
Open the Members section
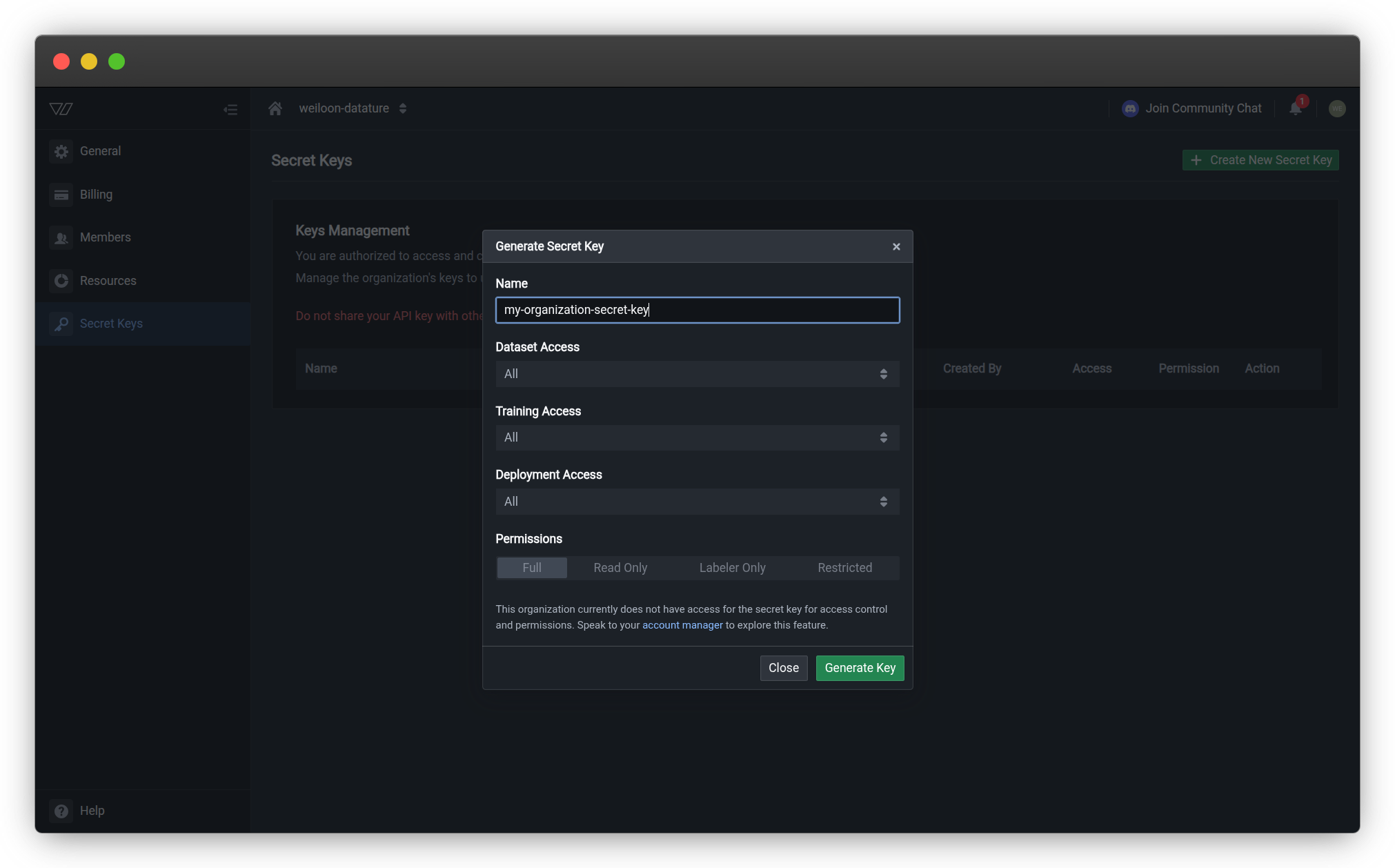105,237
